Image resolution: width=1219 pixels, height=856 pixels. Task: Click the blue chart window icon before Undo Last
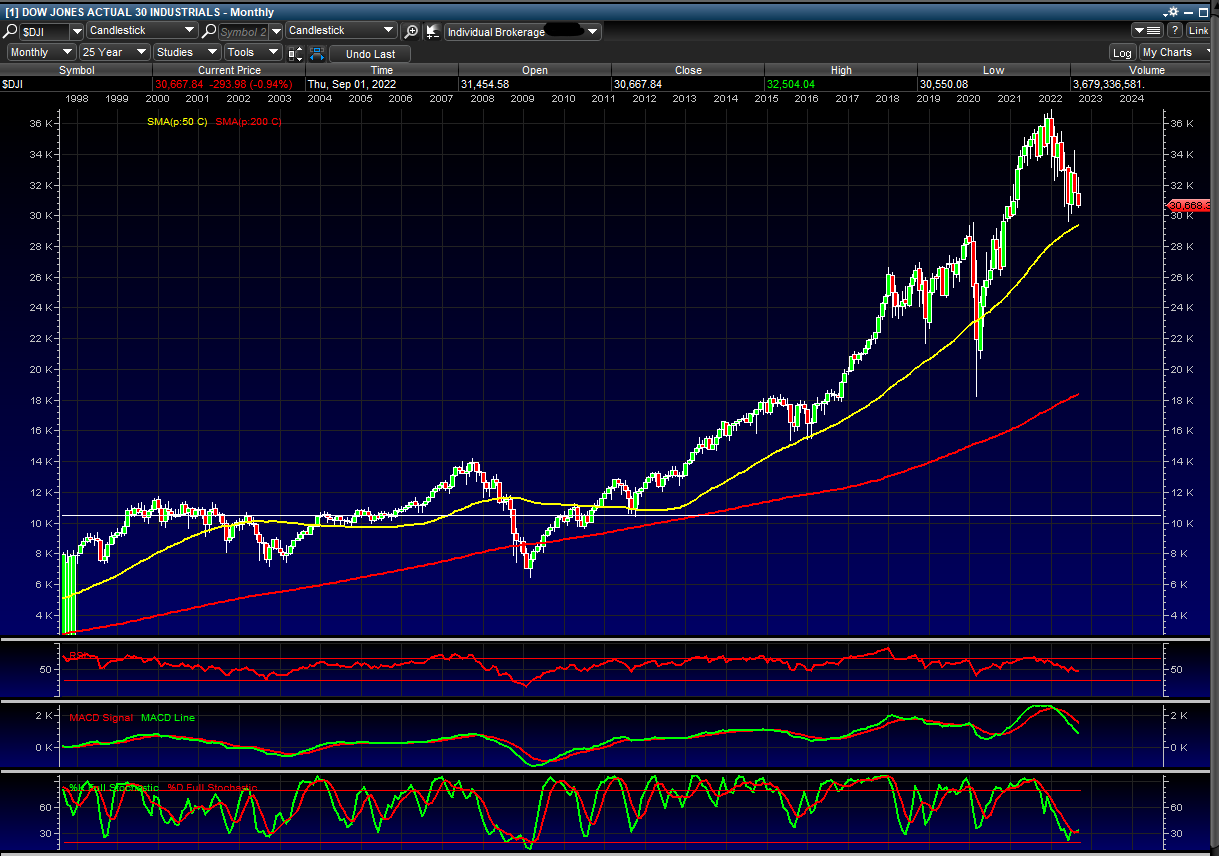point(315,53)
